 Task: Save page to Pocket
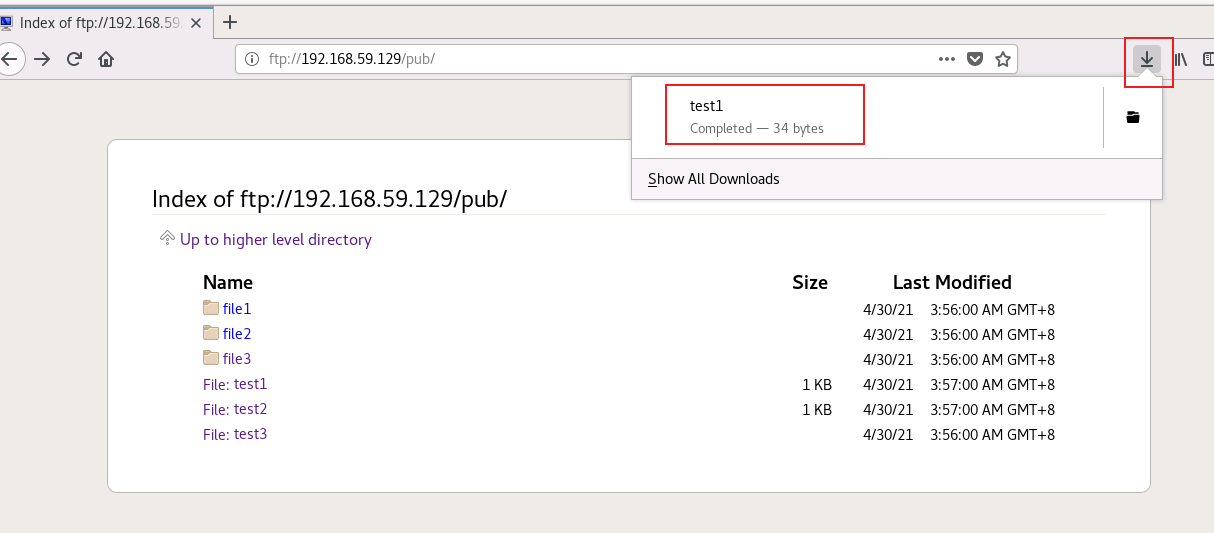(x=975, y=59)
